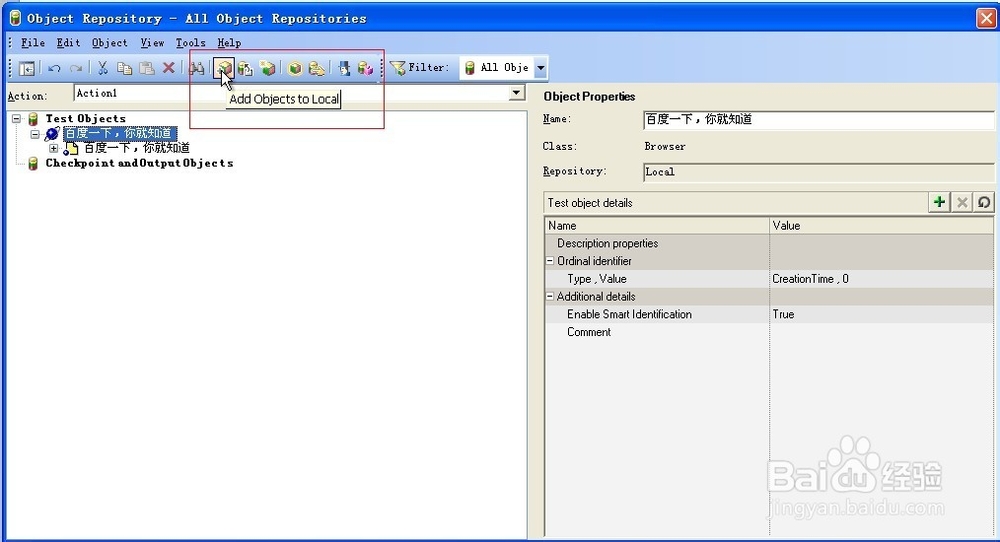
Task: Close the Object Repository window
Action: (986, 18)
